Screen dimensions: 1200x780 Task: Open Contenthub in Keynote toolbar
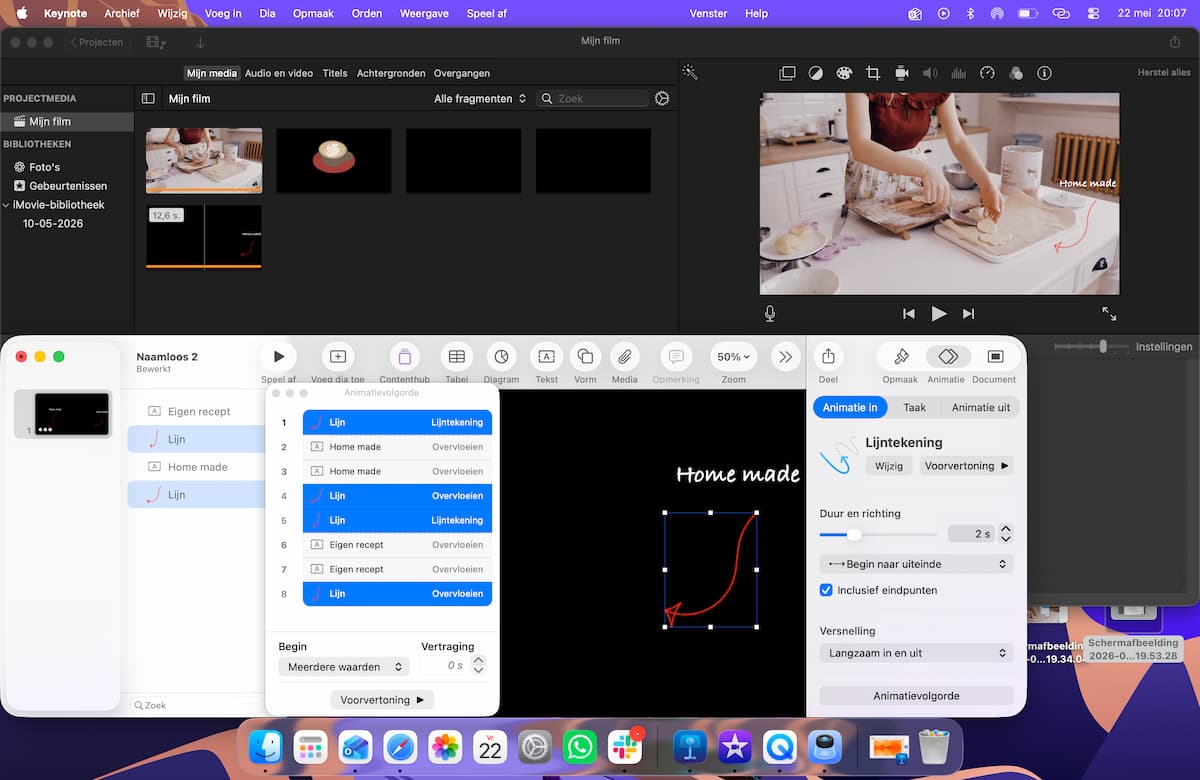coord(405,357)
